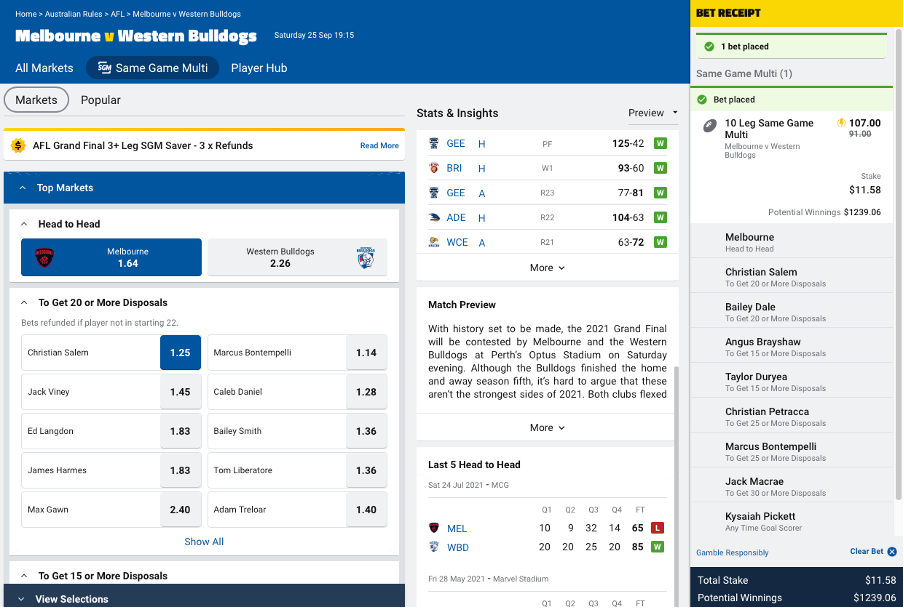
Task: Select Marcus Bontempelli 1.14 odds
Action: [x=366, y=353]
